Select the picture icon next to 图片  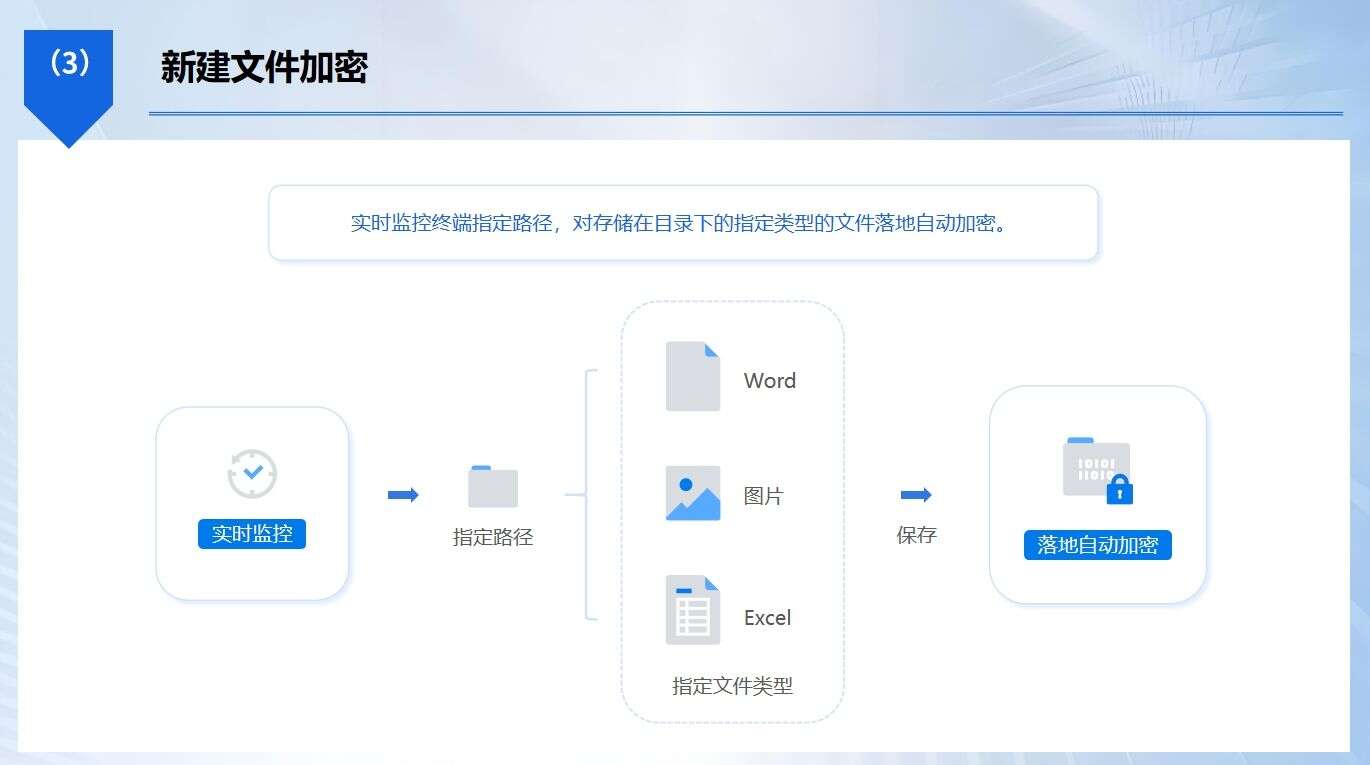(x=692, y=493)
